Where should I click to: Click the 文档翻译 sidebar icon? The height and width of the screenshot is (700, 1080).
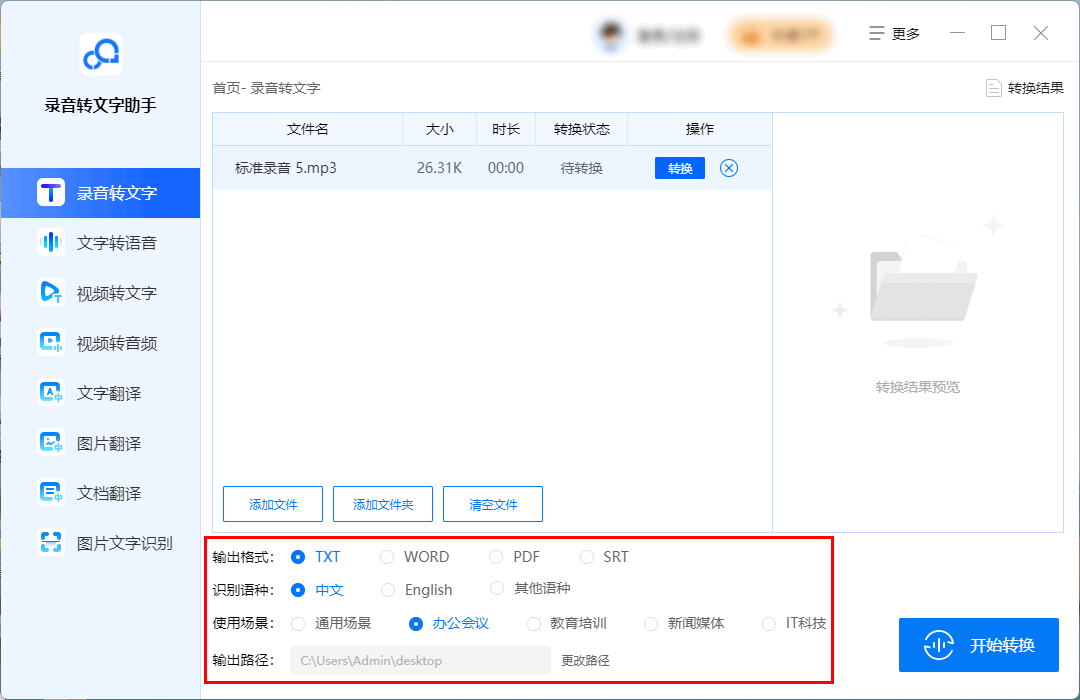click(x=51, y=493)
